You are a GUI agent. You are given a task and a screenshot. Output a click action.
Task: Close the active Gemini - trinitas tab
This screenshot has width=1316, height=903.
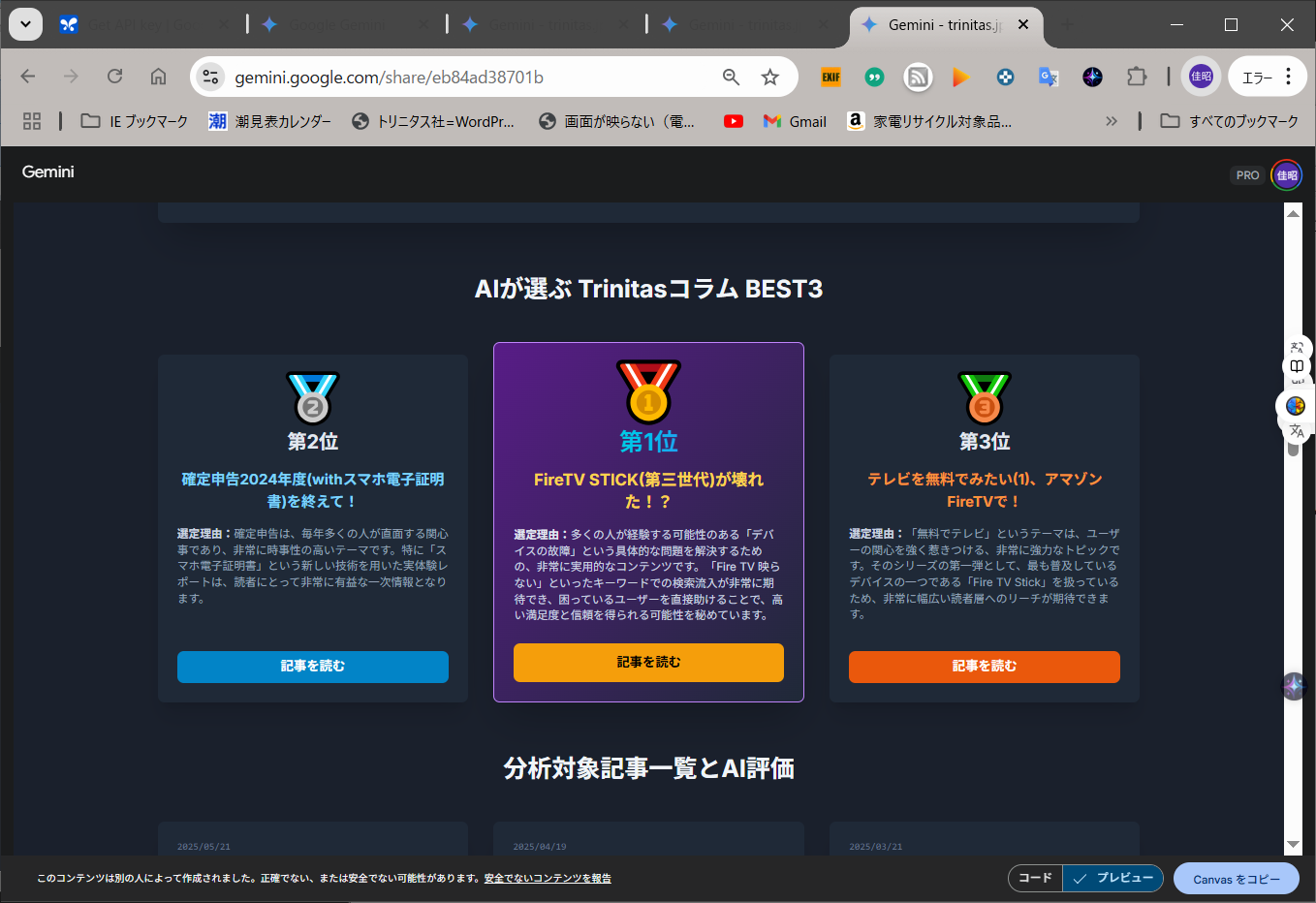tap(1023, 24)
